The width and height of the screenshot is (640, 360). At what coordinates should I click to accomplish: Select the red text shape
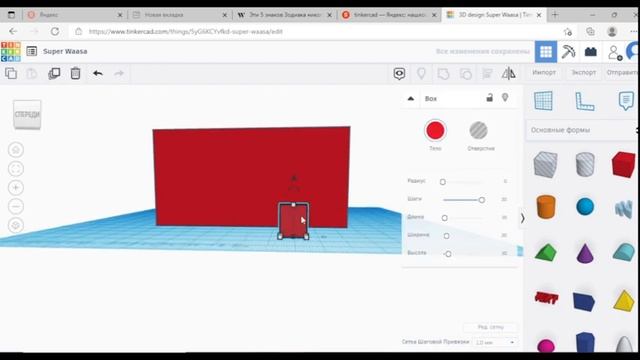point(546,298)
